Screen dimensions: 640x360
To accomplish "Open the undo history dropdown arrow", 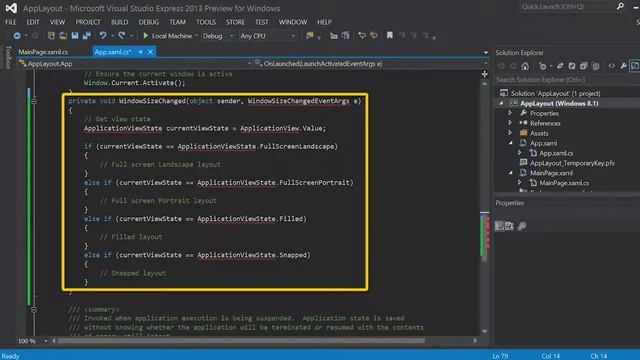I will (112, 36).
